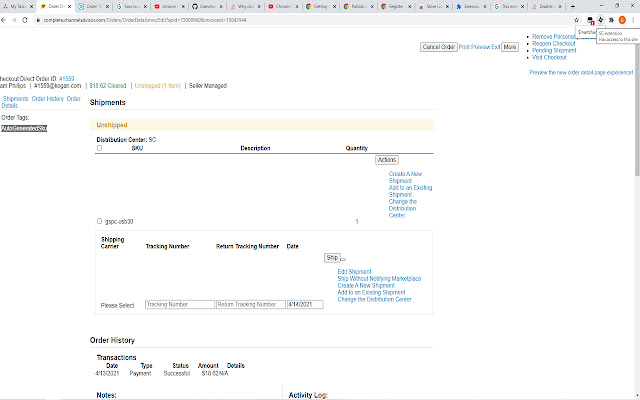Click into the Tracking Number field
640x400 pixels.
[x=179, y=304]
